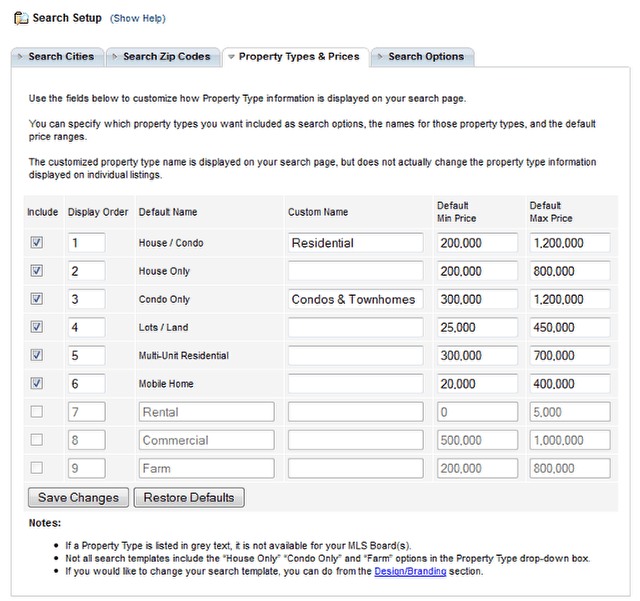The height and width of the screenshot is (601, 640).
Task: Click the 5,000 max price for Rental
Action: pyautogui.click(x=570, y=412)
